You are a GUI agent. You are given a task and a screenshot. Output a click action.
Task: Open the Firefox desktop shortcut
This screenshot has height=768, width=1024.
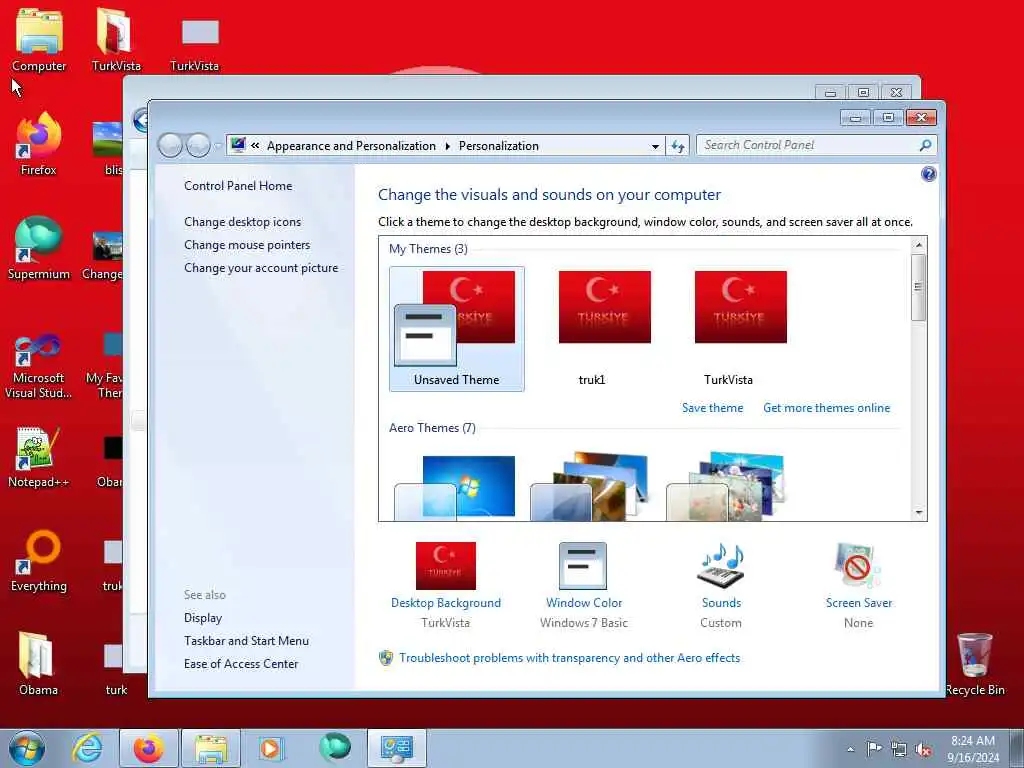(39, 144)
